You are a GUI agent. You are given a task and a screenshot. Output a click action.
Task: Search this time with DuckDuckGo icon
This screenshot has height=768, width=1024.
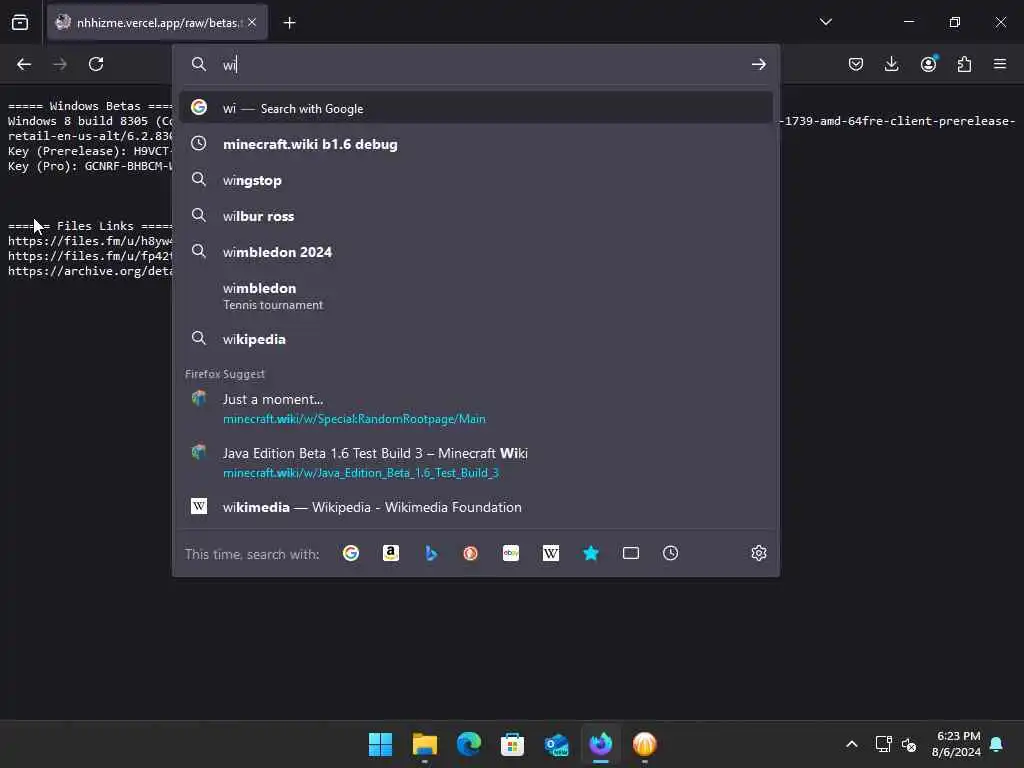click(x=471, y=553)
